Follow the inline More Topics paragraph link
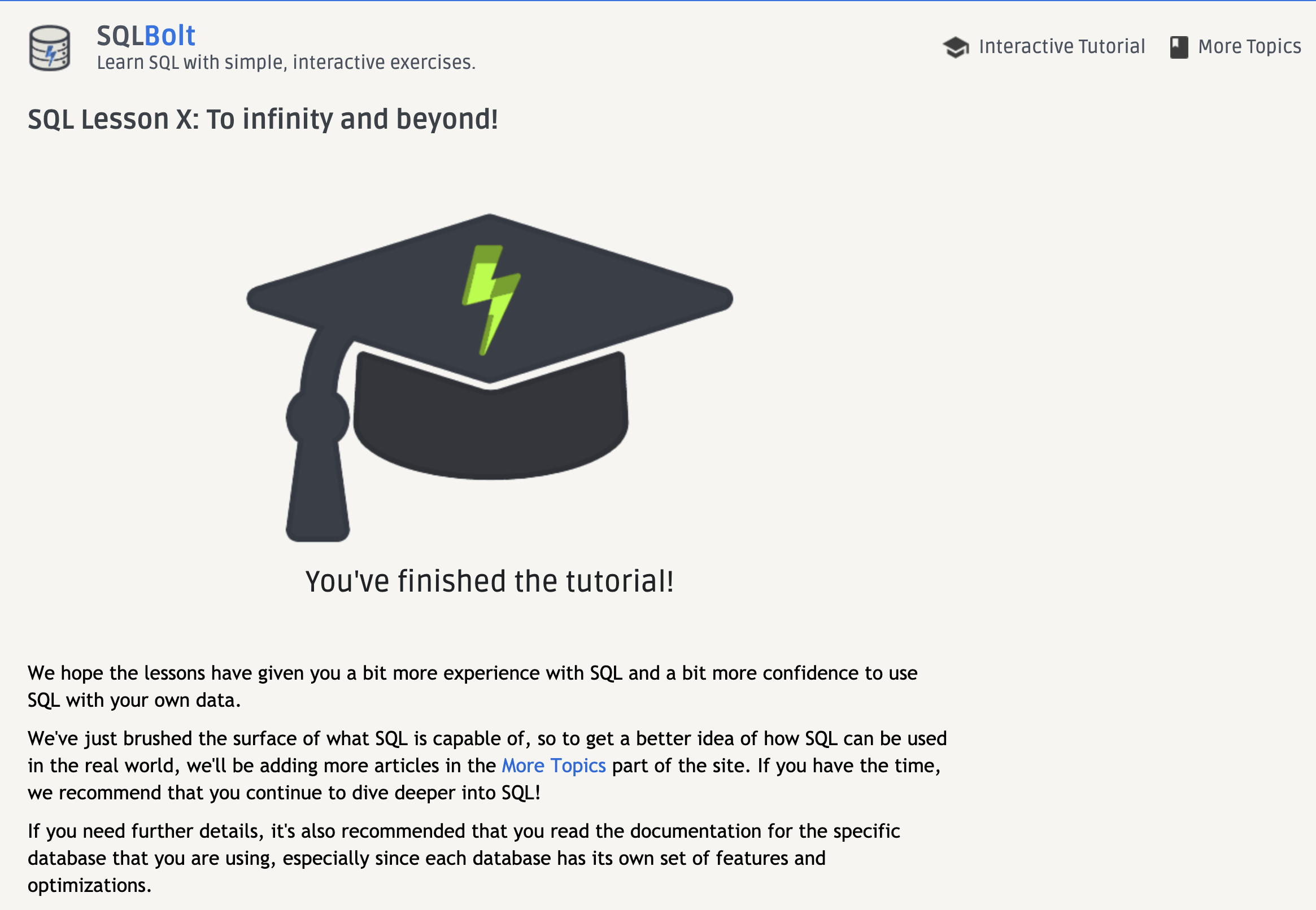Viewport: 1316px width, 910px height. 554,765
